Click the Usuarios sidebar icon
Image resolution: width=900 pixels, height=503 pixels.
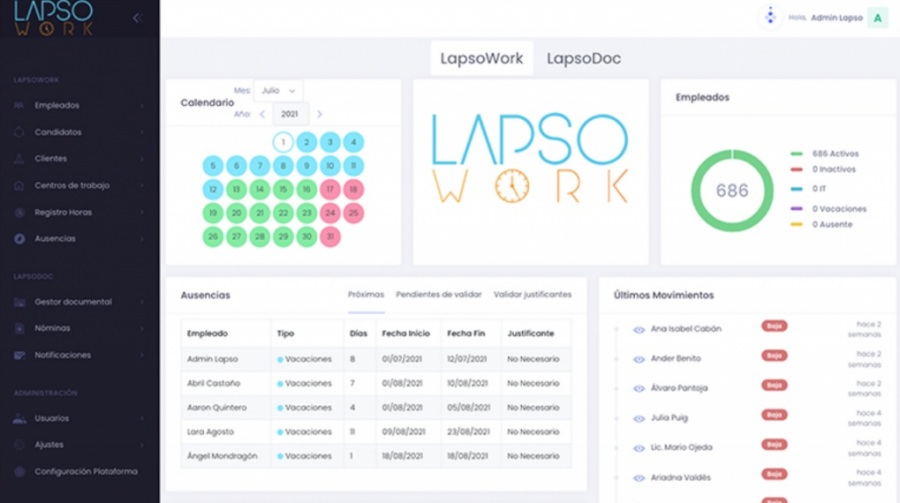(19, 419)
